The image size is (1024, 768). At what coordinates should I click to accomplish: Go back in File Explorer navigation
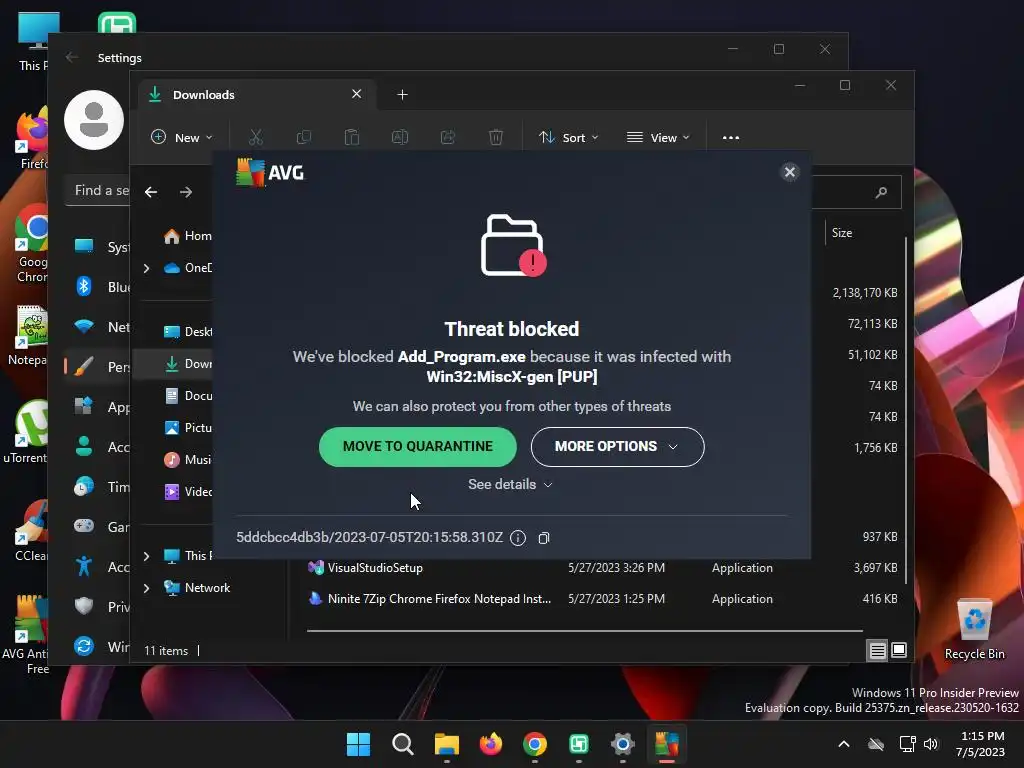tap(151, 192)
